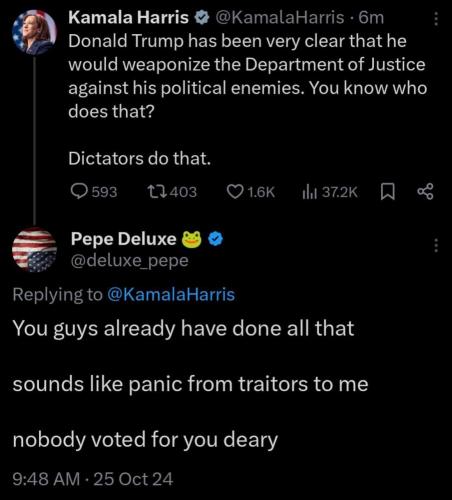This screenshot has width=452, height=500.
Task: Open Kamala Harris profile picture
Action: [34, 32]
